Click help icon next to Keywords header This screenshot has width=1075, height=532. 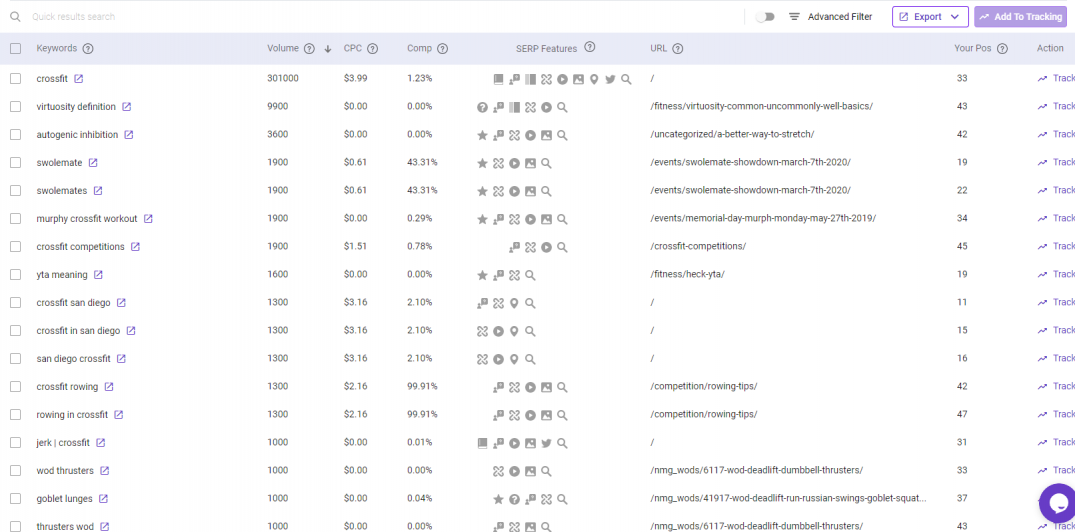(88, 49)
